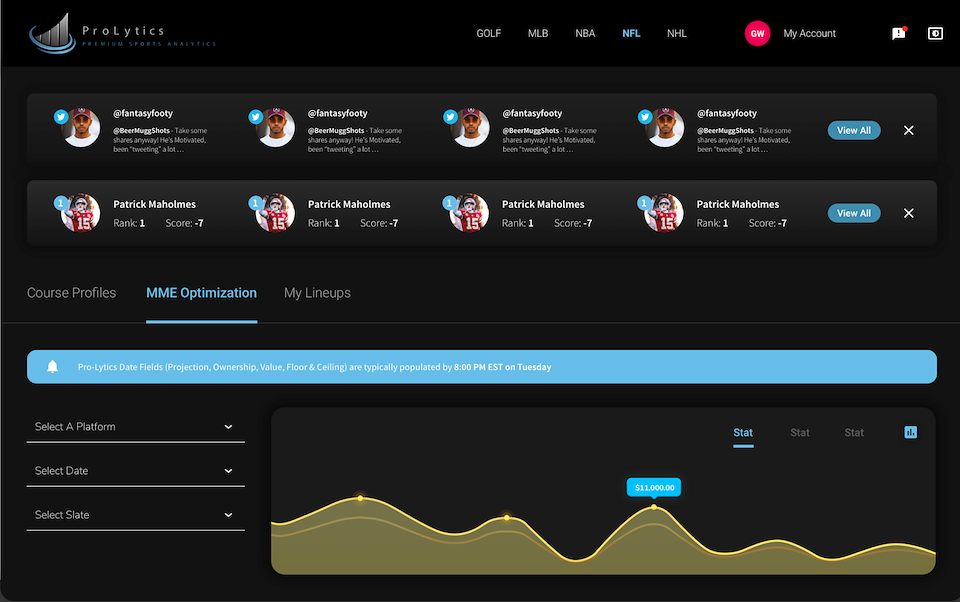Viewport: 960px width, 602px height.
Task: Select the active blue Stat tab
Action: click(x=743, y=432)
